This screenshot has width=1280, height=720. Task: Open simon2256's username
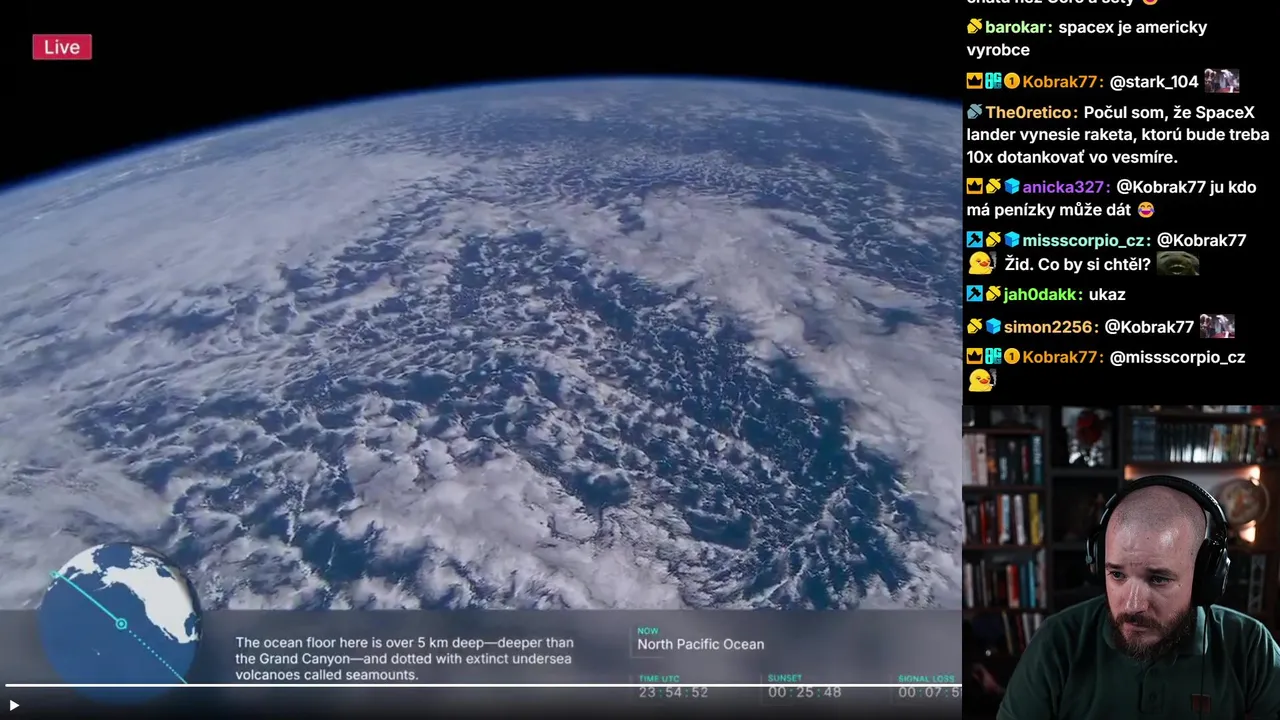1048,327
